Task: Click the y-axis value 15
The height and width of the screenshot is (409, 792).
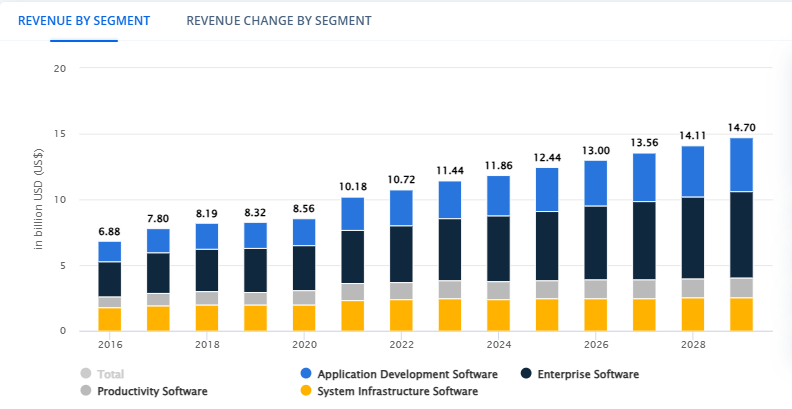Action: (61, 134)
